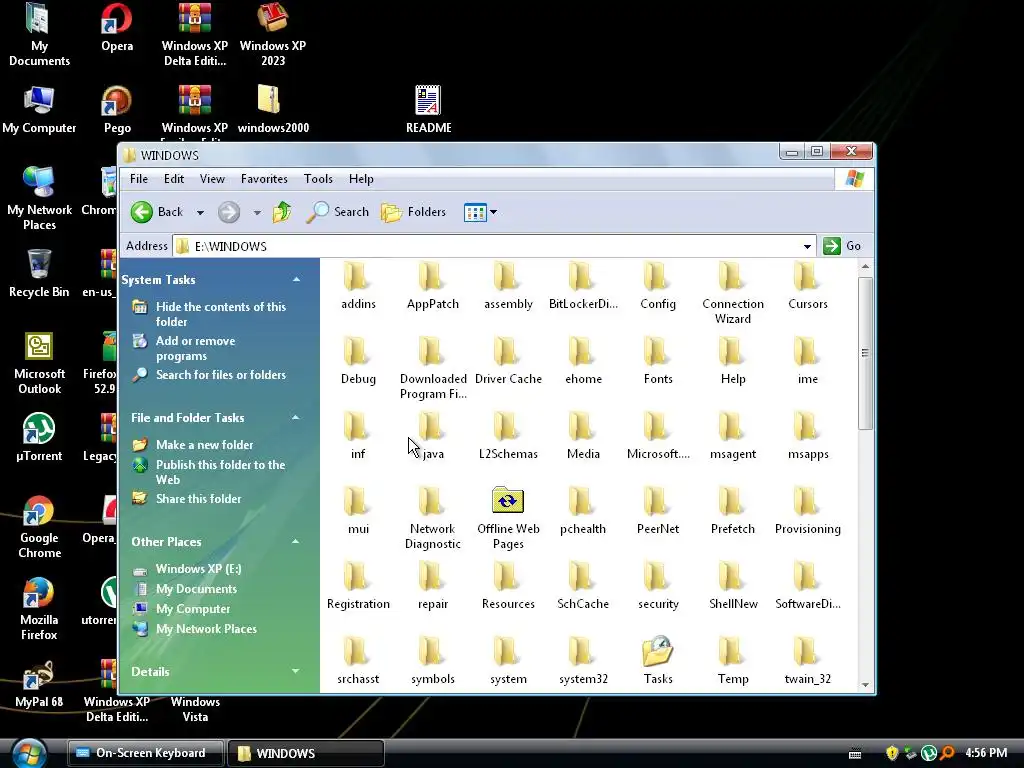This screenshot has height=768, width=1024.
Task: Click Hide the contents of this folder
Action: coord(221,314)
